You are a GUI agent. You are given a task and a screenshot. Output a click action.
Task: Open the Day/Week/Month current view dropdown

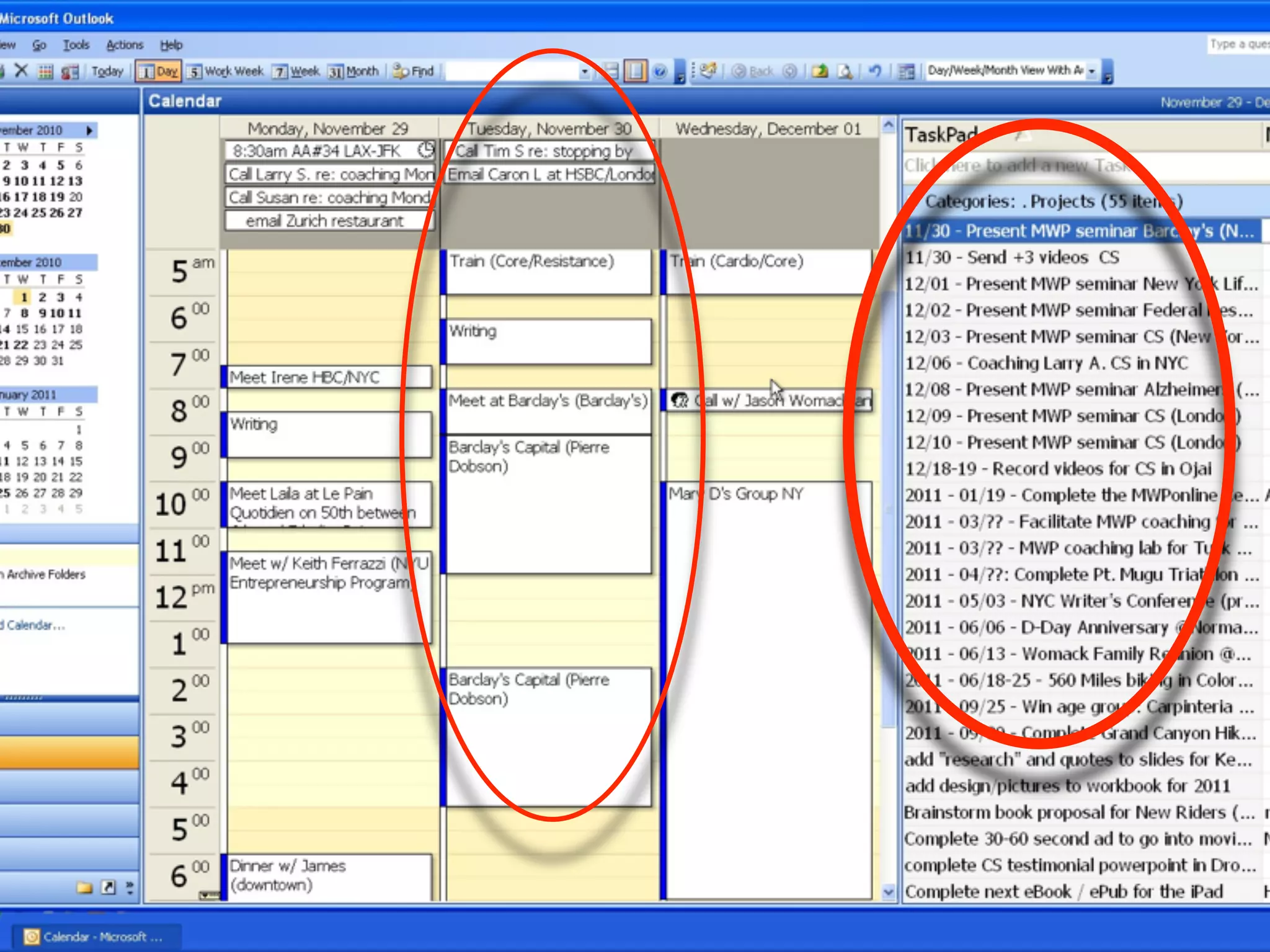coord(1091,71)
